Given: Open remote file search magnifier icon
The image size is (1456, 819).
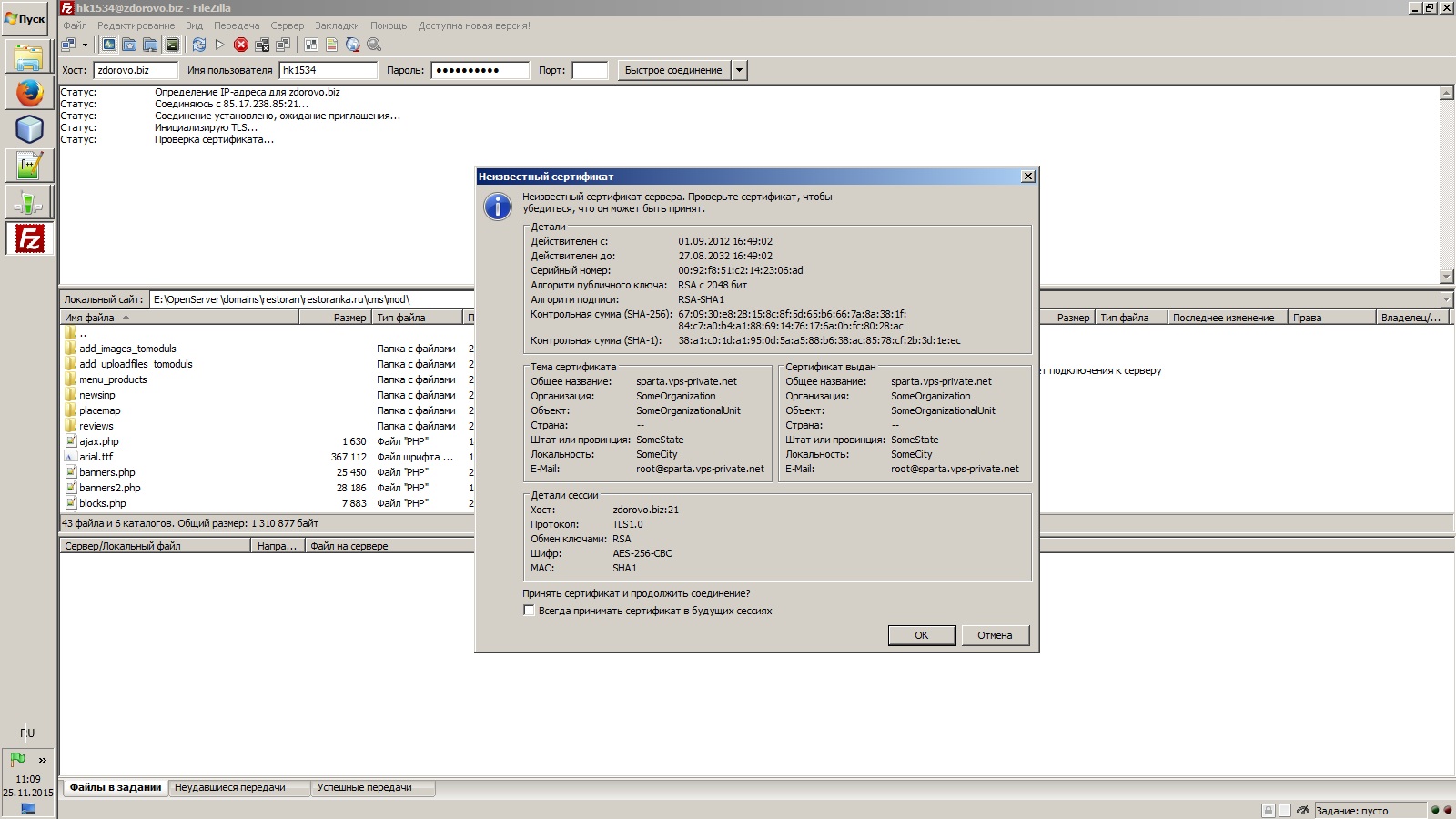Looking at the screenshot, I should pos(373,45).
